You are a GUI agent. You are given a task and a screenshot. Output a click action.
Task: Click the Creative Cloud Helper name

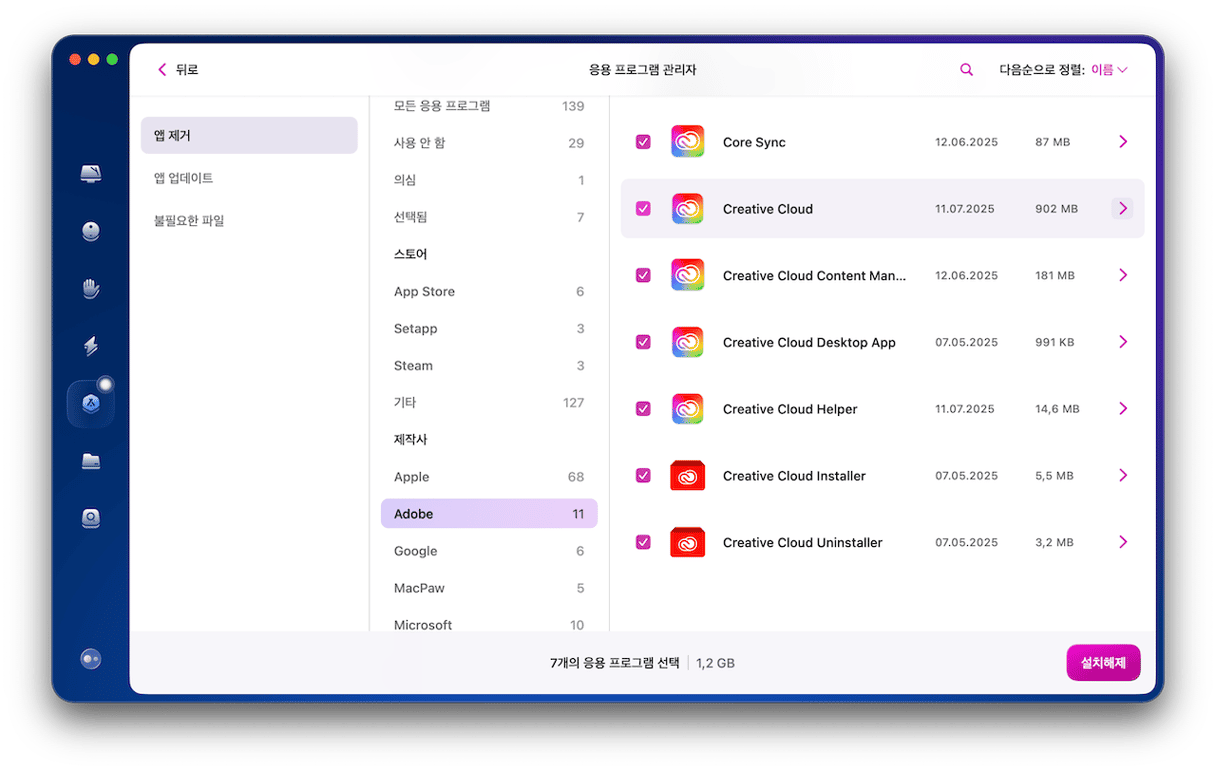790,409
